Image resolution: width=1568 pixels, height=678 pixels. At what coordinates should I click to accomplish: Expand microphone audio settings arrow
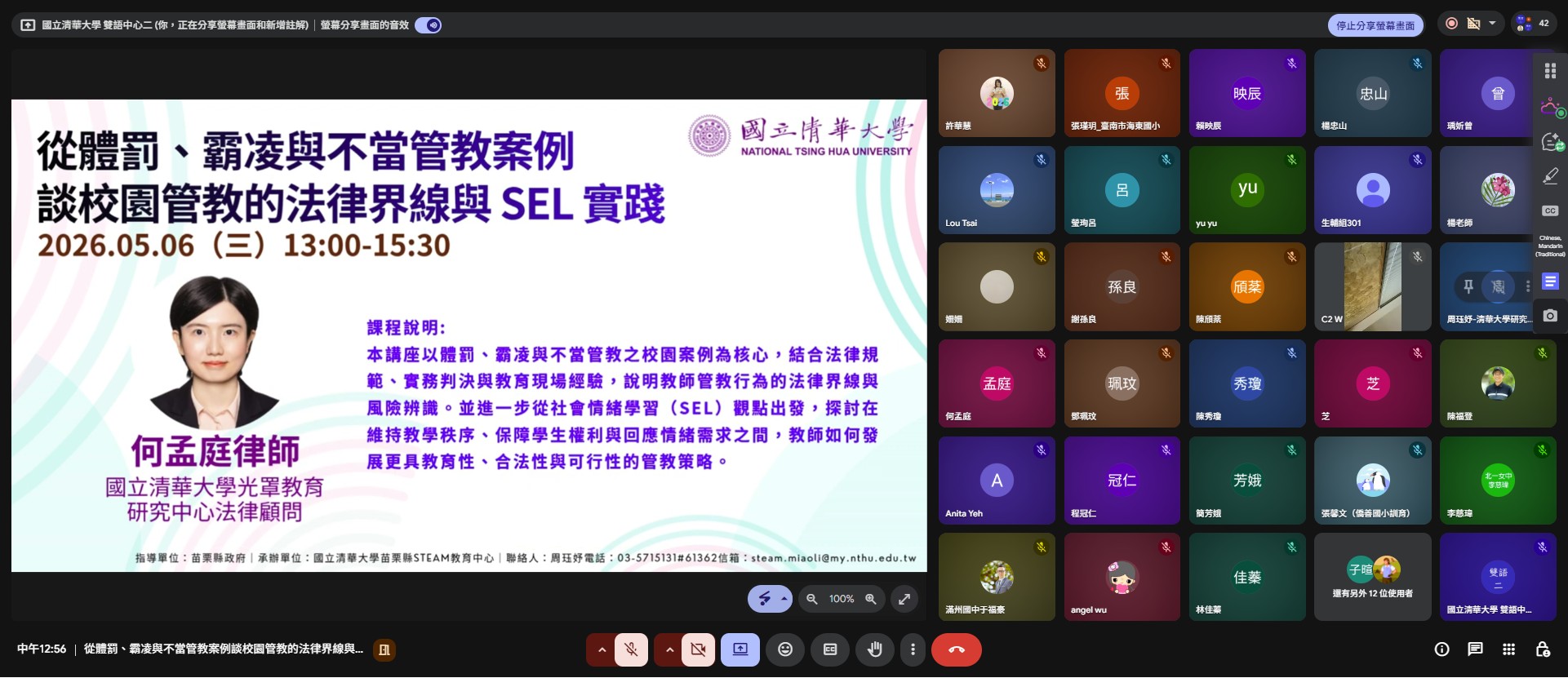pyautogui.click(x=602, y=650)
